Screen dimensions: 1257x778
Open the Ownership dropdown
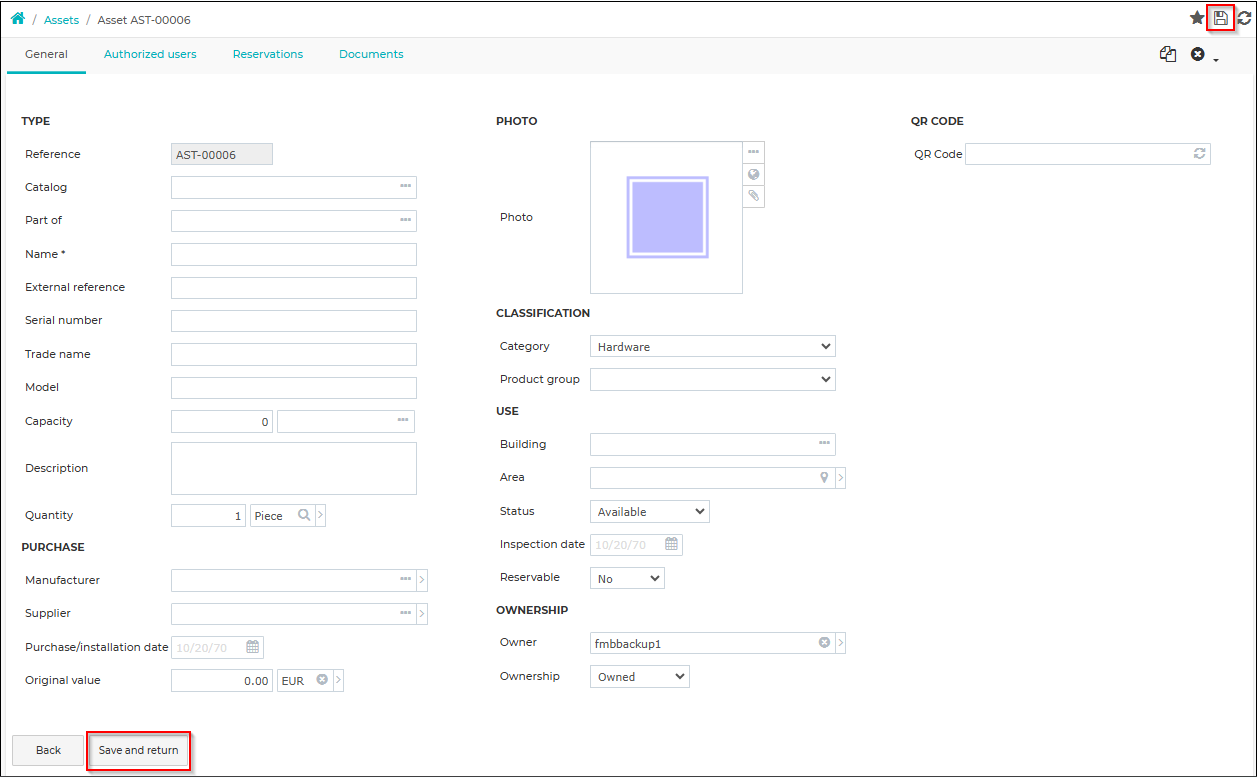click(x=640, y=677)
